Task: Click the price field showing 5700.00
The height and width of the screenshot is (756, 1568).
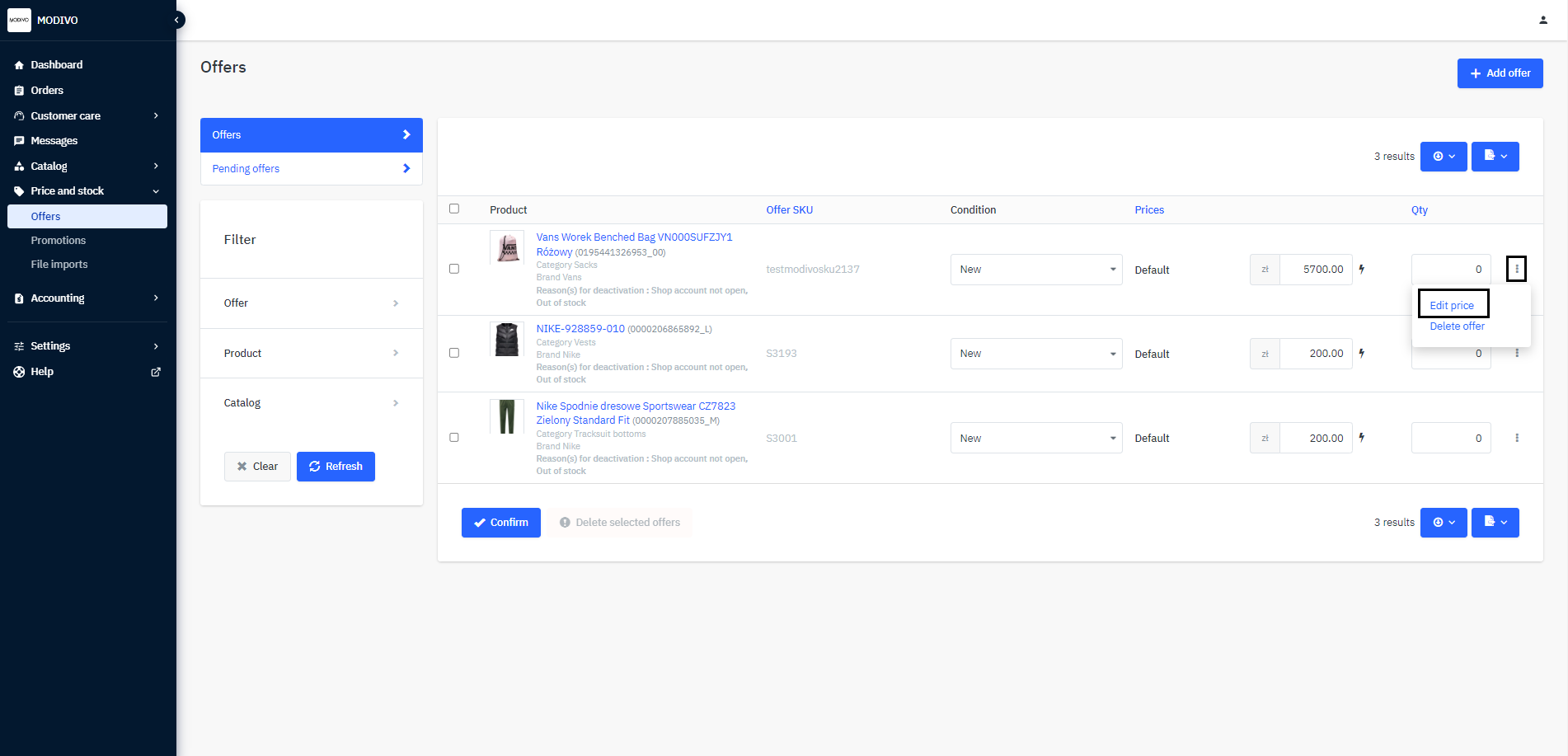Action: (x=1316, y=270)
